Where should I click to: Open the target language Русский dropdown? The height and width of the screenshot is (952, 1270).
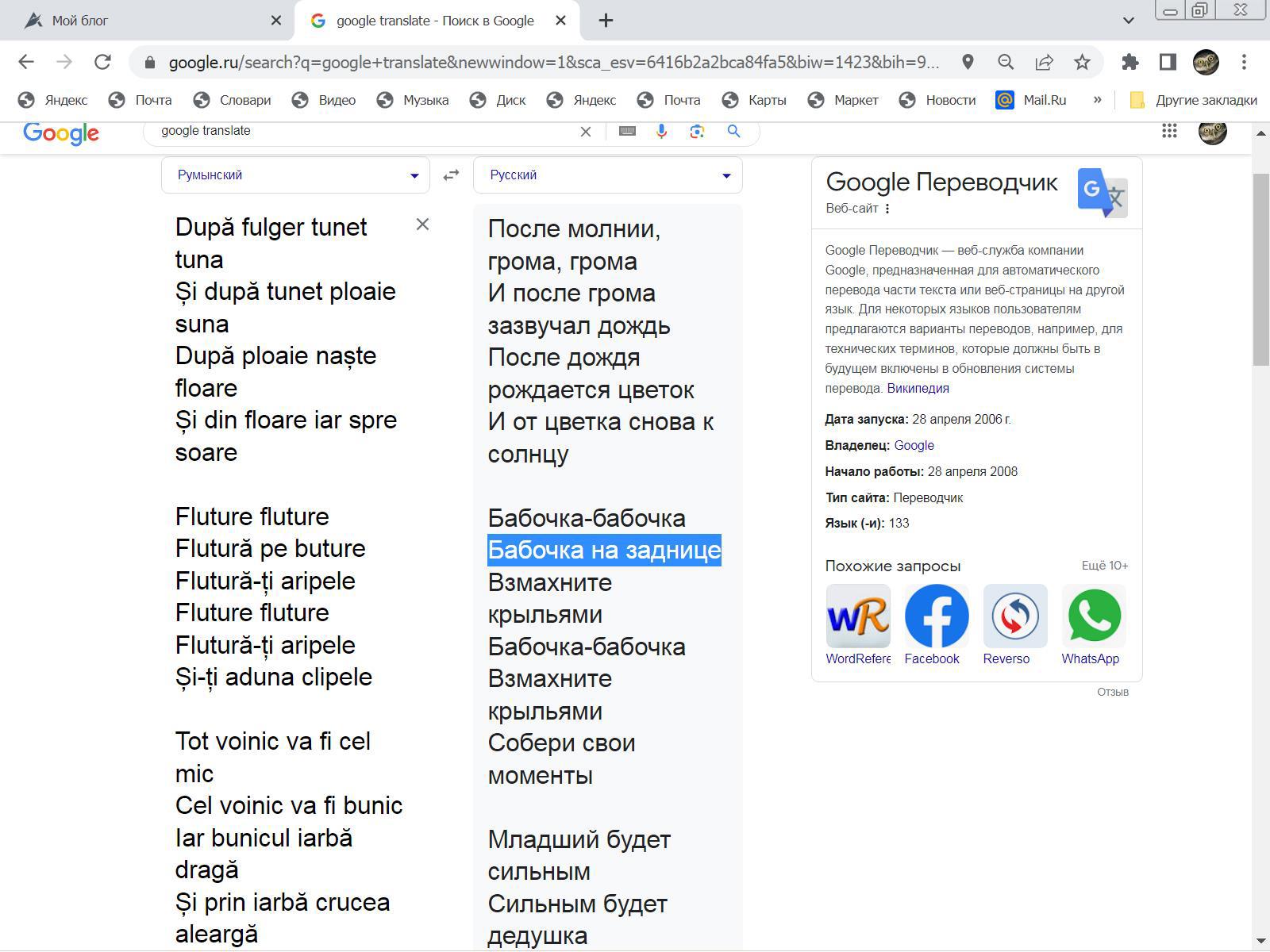point(607,175)
